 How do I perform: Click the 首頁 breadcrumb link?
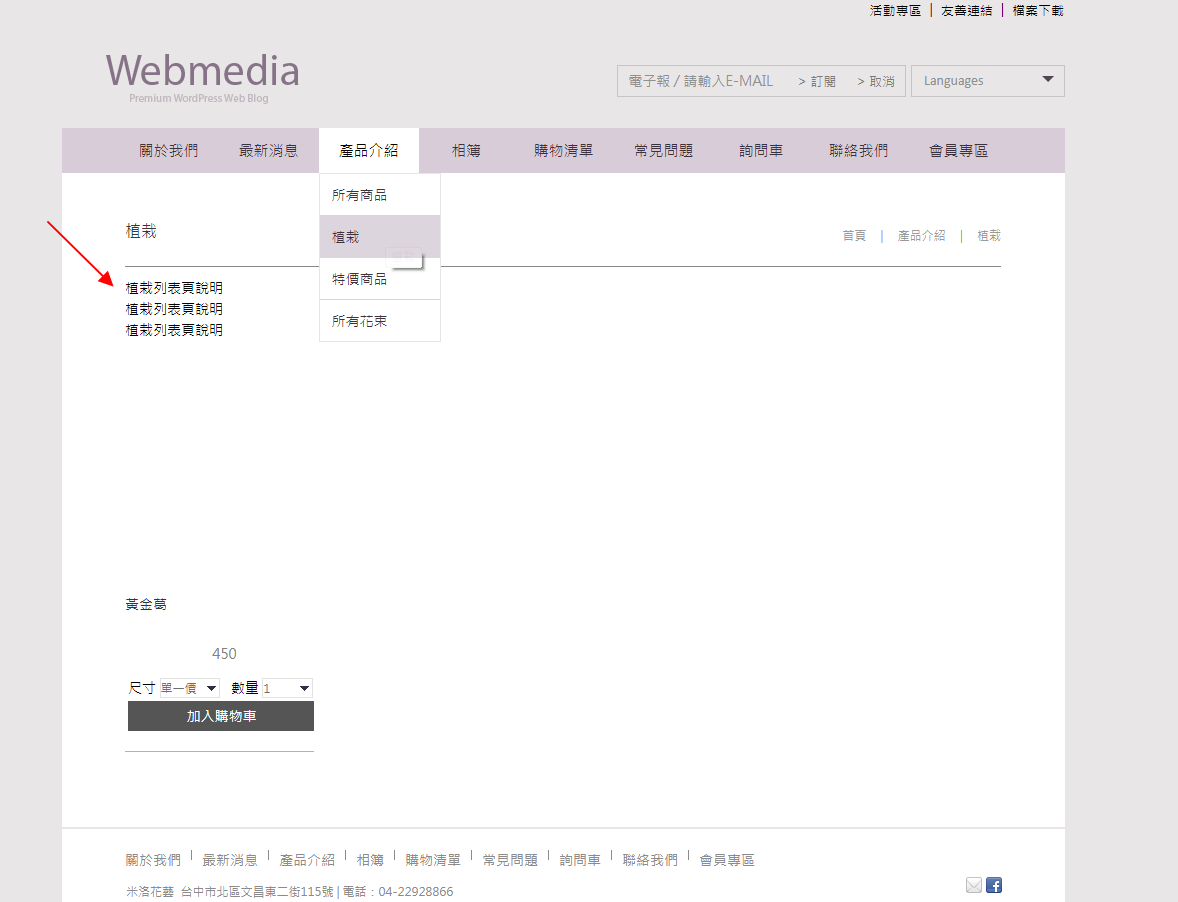coord(854,236)
